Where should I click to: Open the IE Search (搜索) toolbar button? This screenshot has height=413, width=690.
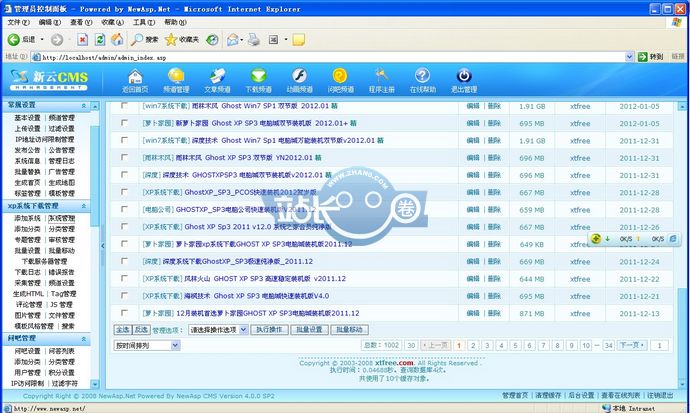[x=144, y=40]
